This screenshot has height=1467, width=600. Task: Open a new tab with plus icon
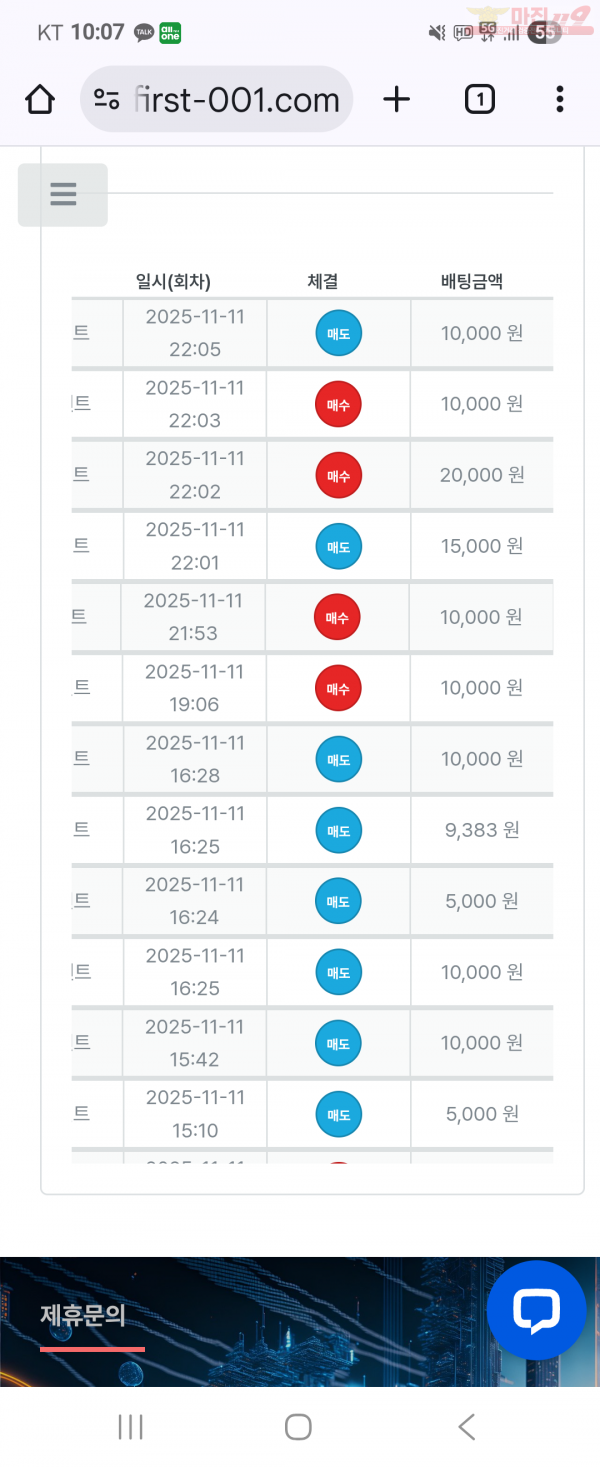[397, 99]
